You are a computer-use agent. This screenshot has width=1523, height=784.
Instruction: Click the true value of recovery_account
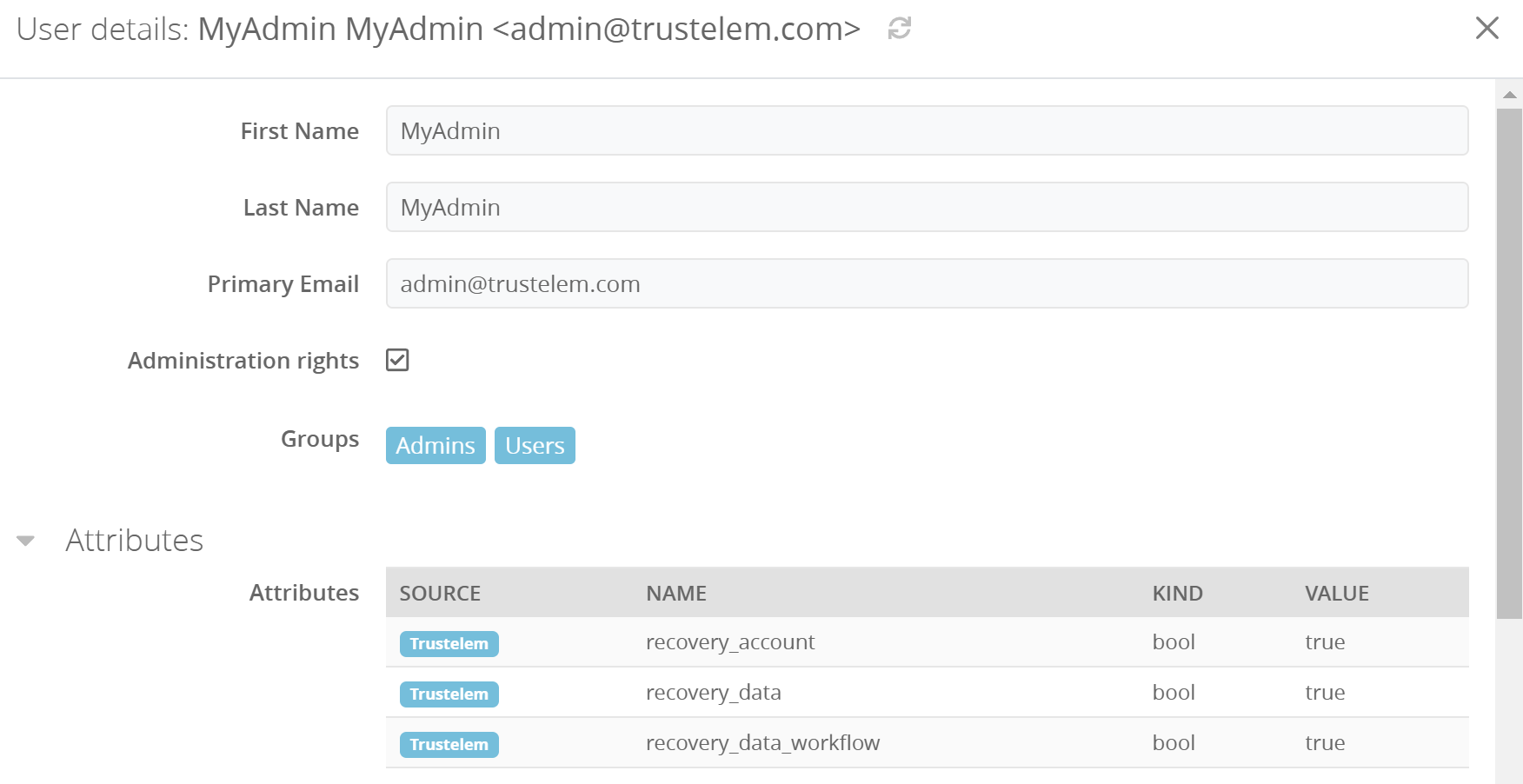click(x=1325, y=642)
